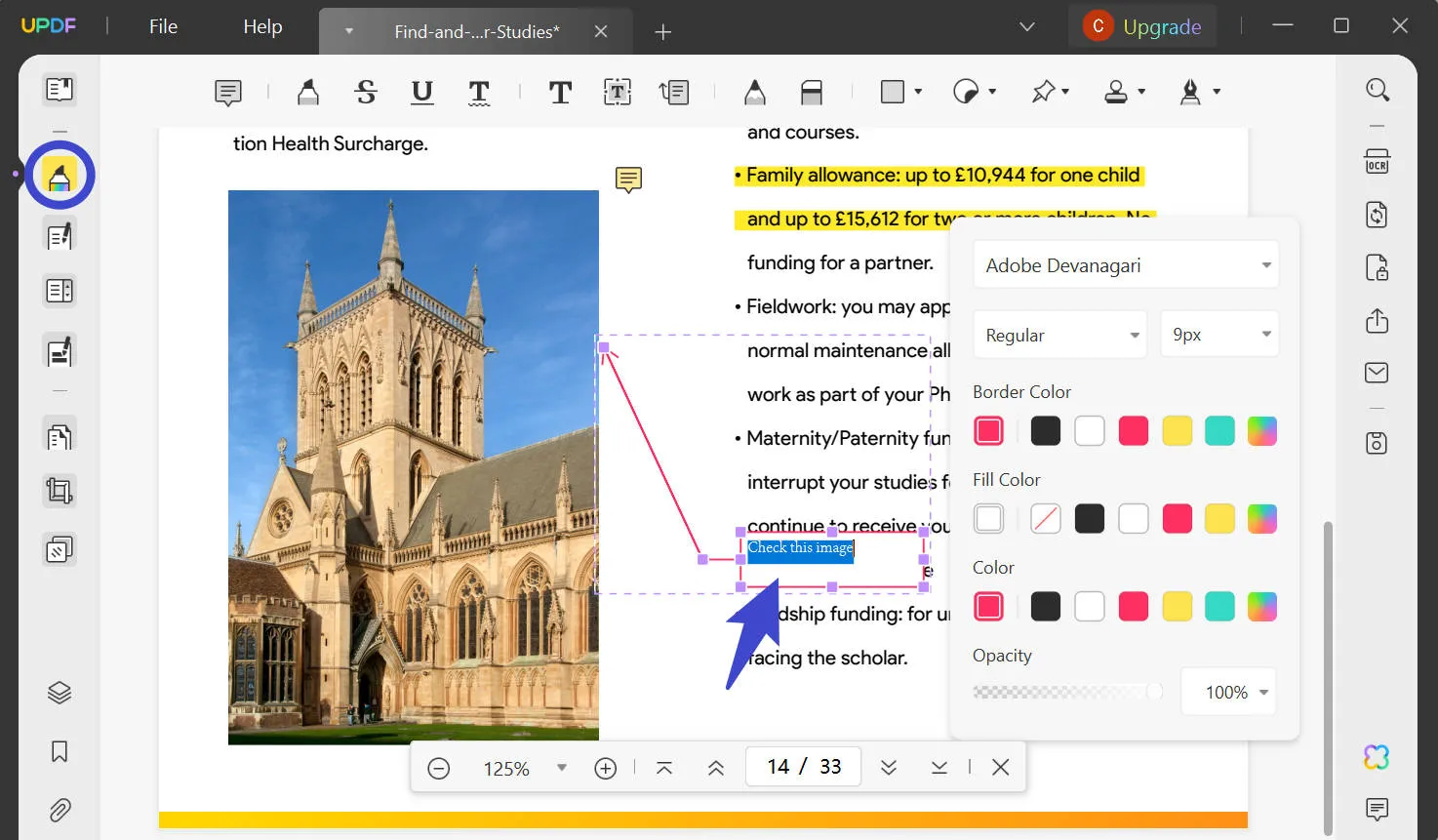Screen dimensions: 1438x840
Task: Expand the Regular font style dropdown
Action: click(1060, 336)
